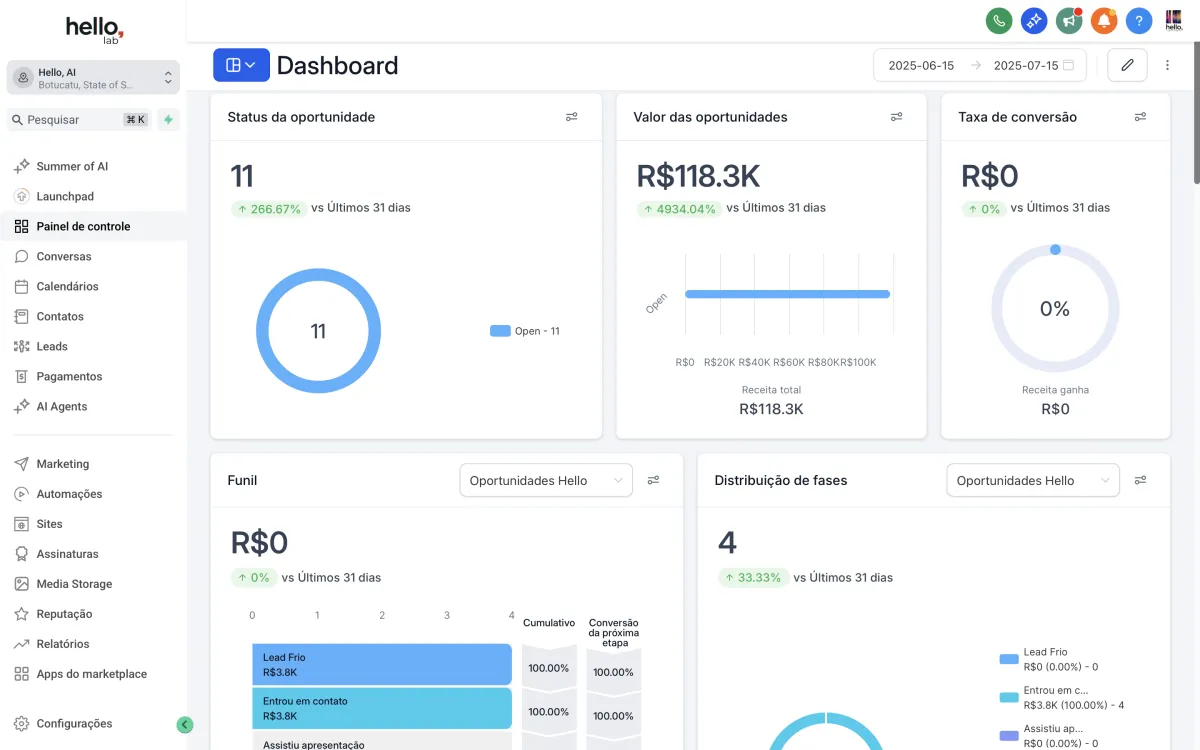Set the start date 2025-06-15
This screenshot has width=1200, height=750.
(921, 65)
